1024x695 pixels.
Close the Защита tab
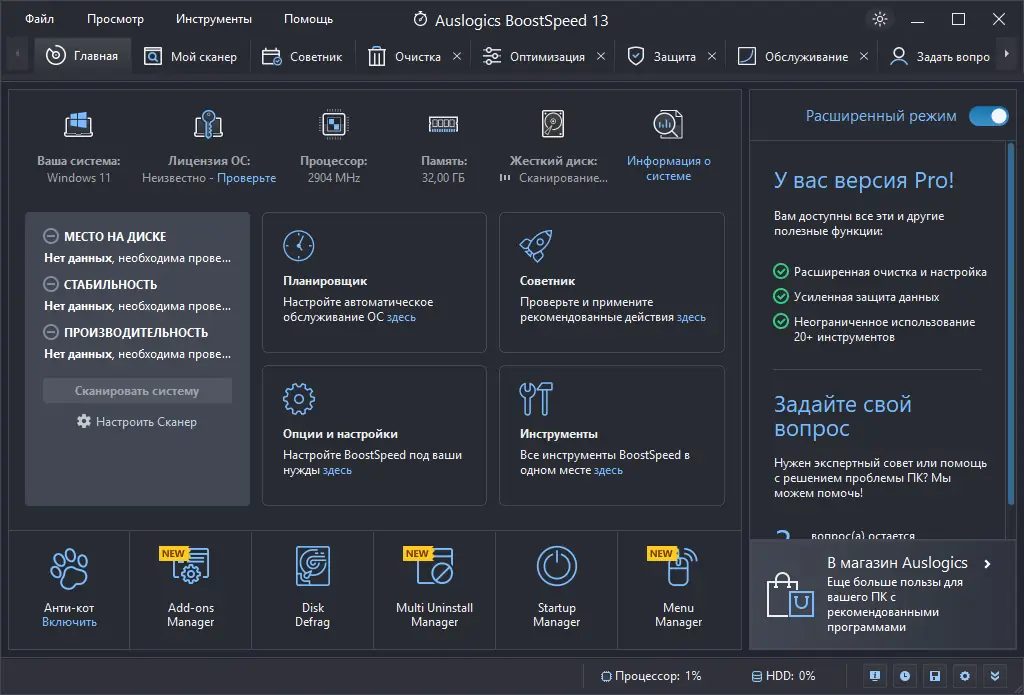point(712,56)
